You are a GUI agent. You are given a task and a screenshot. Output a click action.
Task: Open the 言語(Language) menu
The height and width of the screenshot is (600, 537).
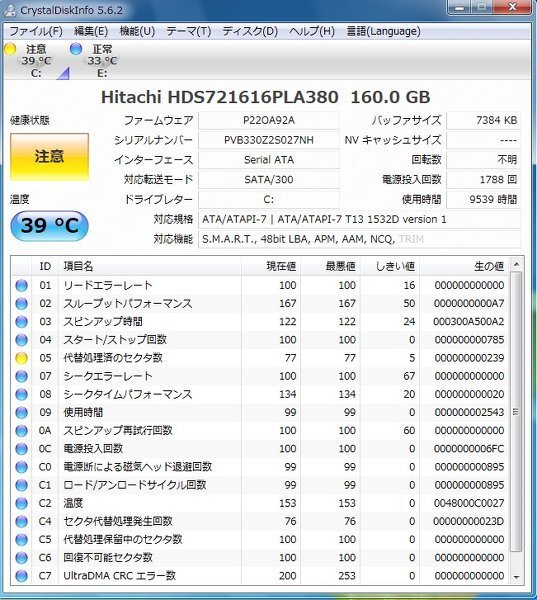[383, 31]
